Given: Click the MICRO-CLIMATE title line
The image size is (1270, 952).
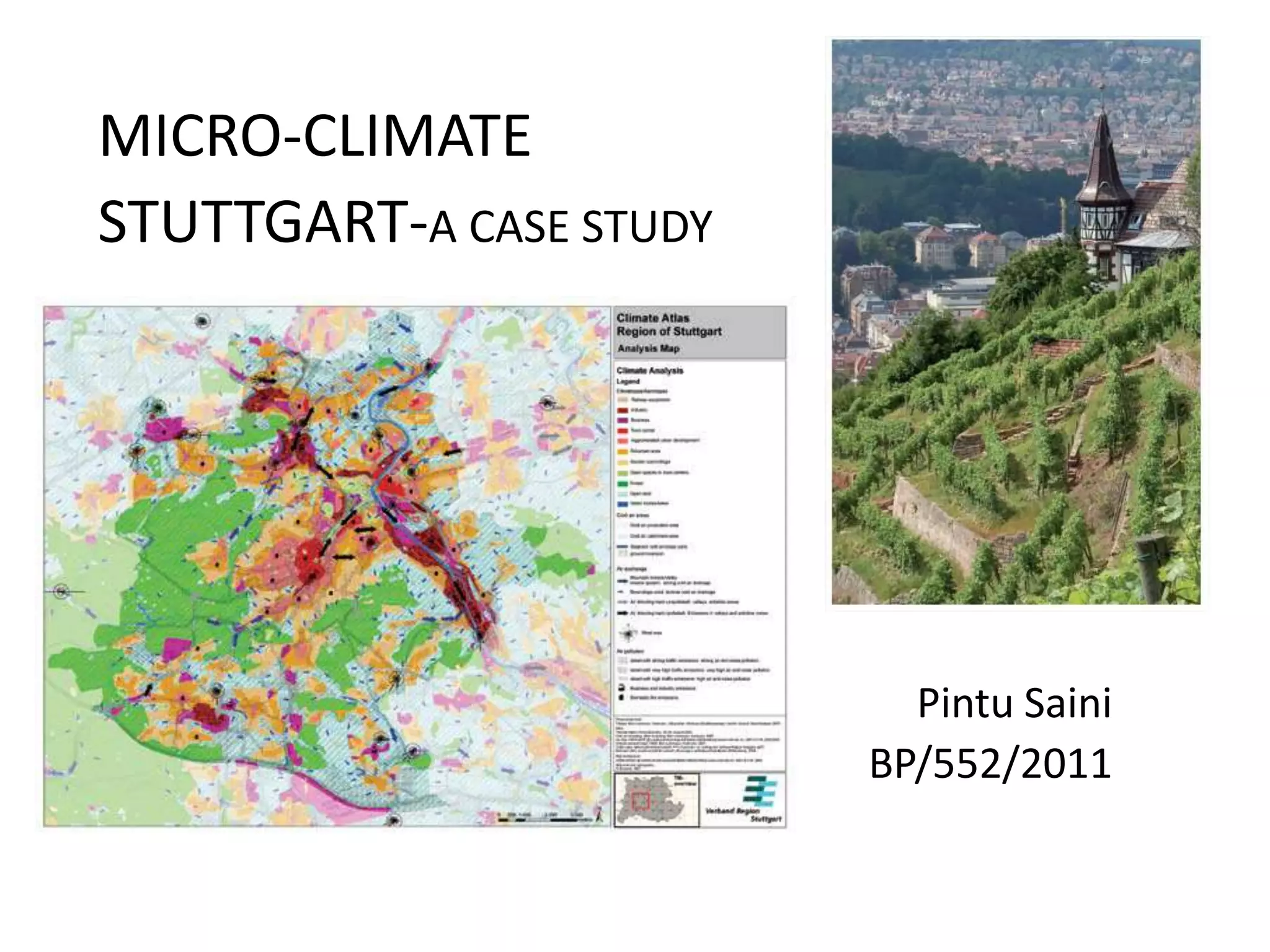Looking at the screenshot, I should tap(314, 137).
